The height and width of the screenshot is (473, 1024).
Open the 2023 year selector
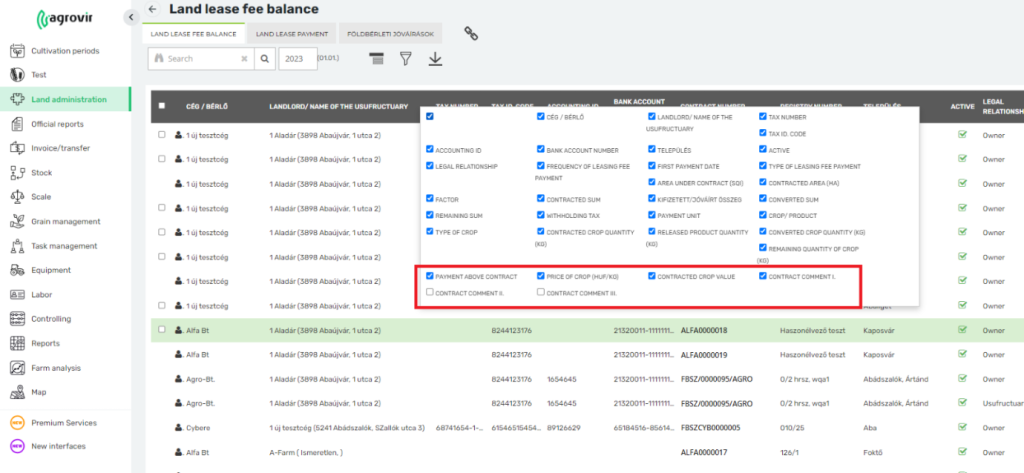tap(296, 59)
